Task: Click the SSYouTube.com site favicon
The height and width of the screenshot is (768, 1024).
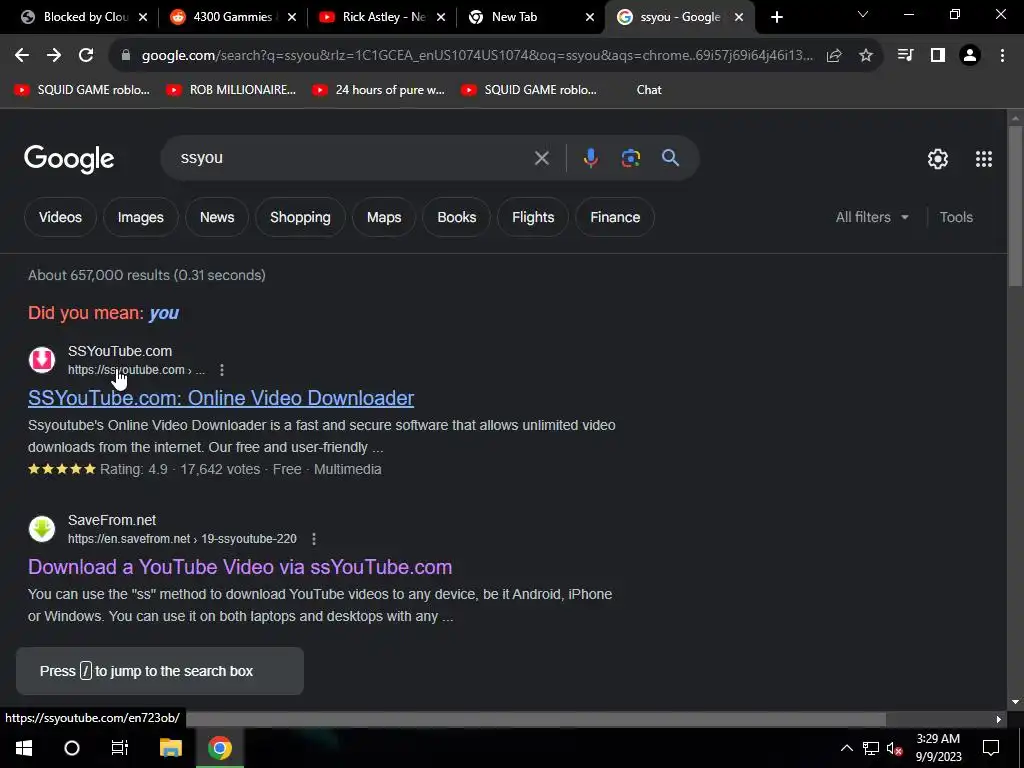Action: click(x=42, y=360)
